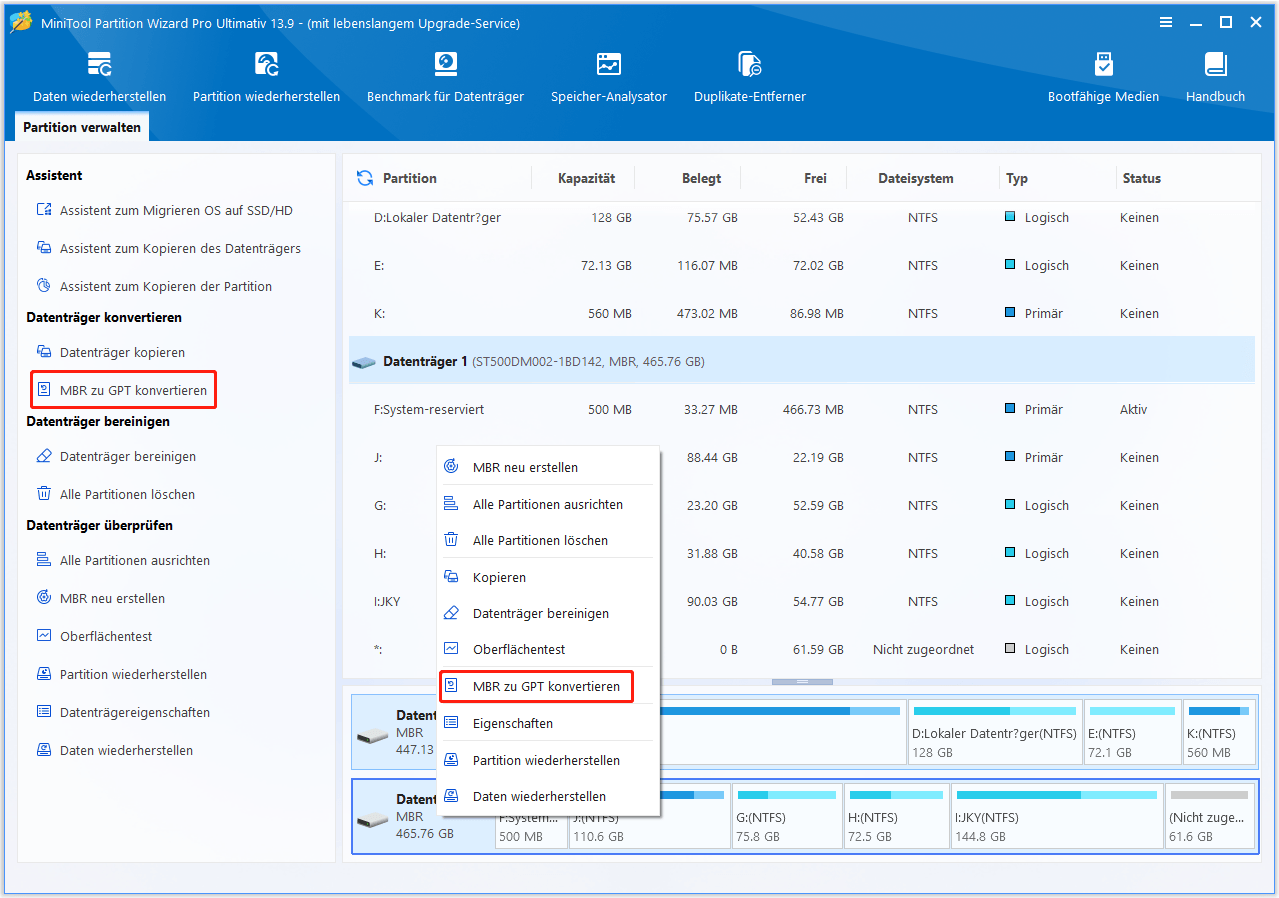Choose Oberflächentest in the context menu
This screenshot has height=898, width=1279.
548,650
